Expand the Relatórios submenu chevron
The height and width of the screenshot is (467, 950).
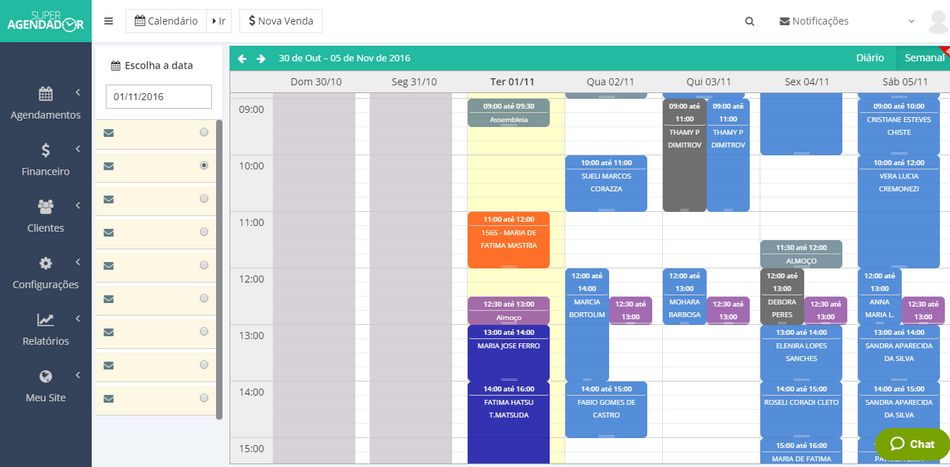pos(78,318)
